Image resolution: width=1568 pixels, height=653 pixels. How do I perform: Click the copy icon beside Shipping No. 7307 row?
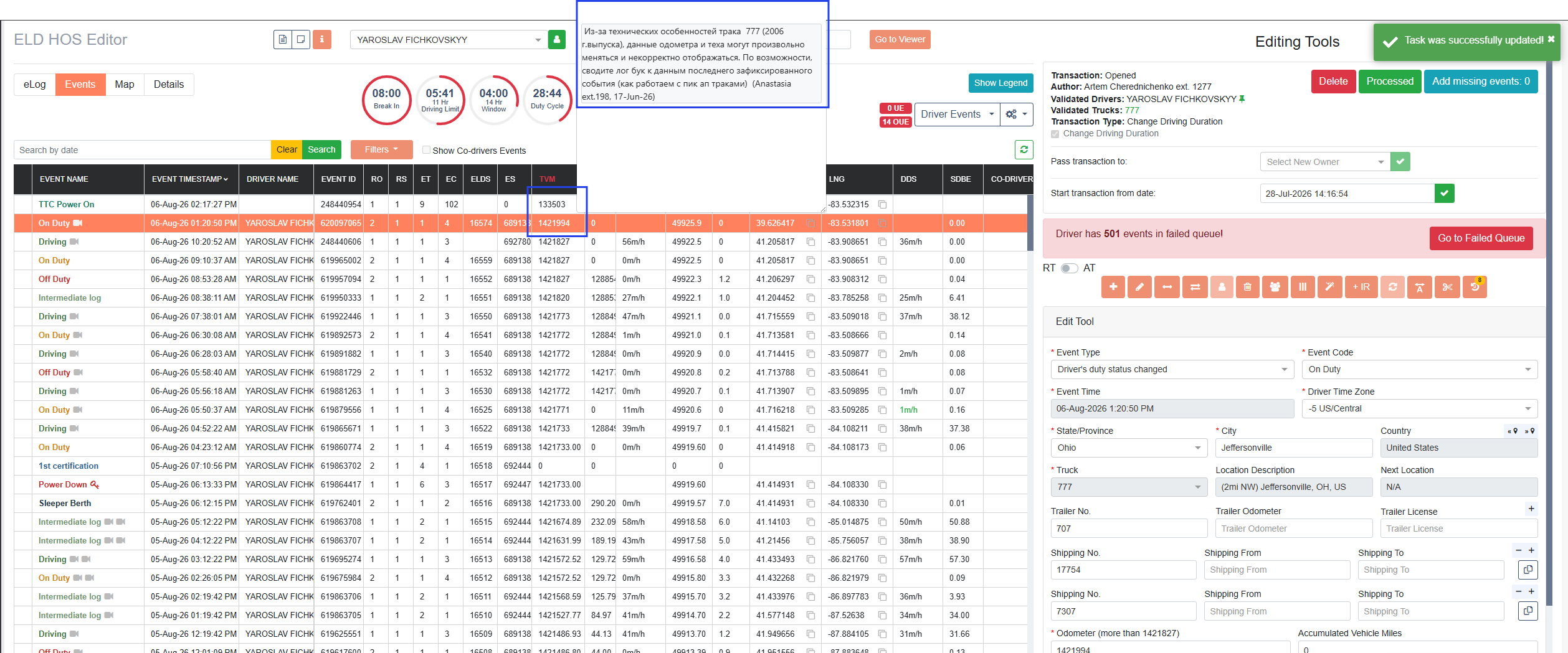(x=1528, y=611)
